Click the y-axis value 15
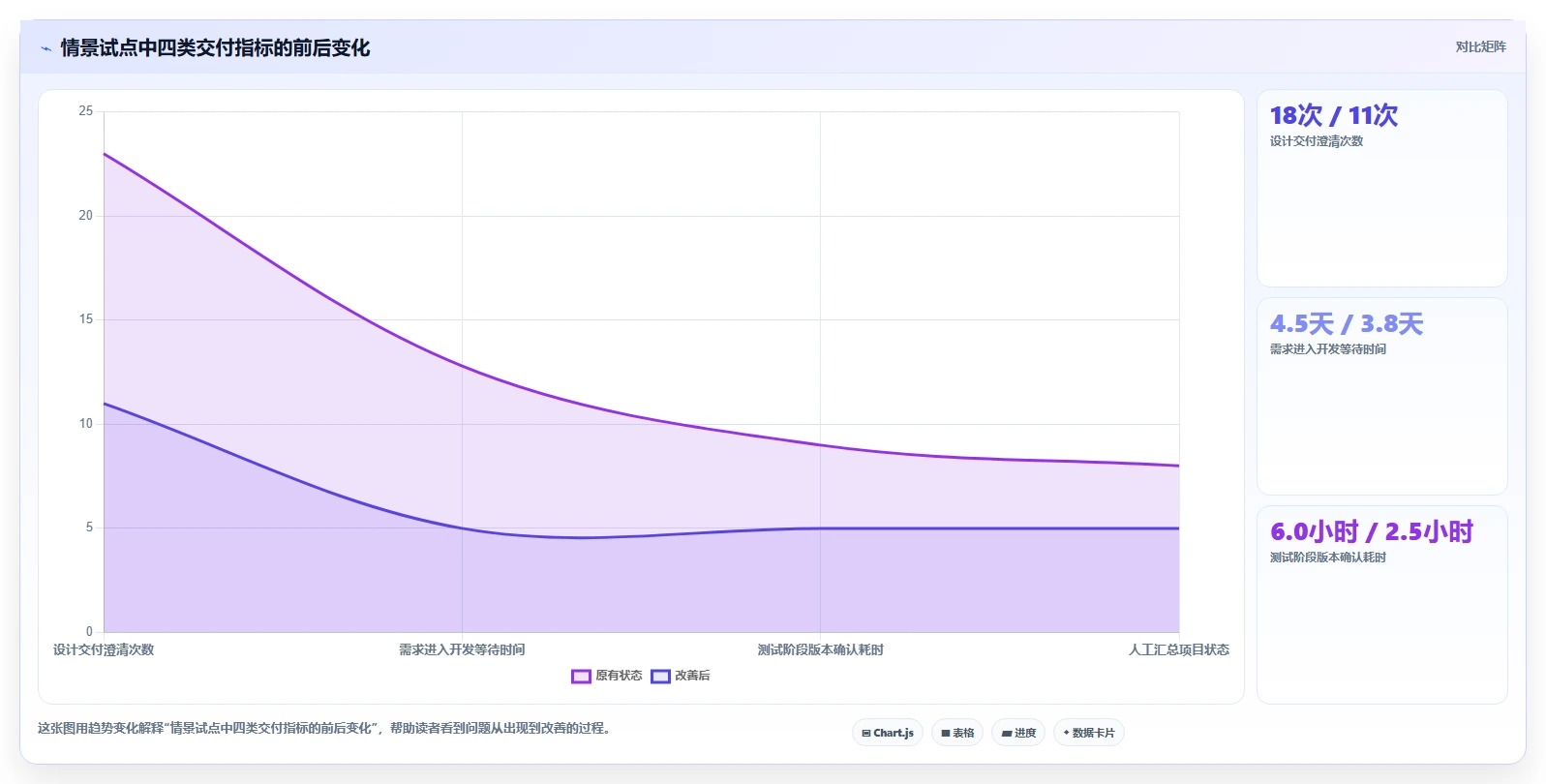The height and width of the screenshot is (784, 1546). click(x=86, y=319)
